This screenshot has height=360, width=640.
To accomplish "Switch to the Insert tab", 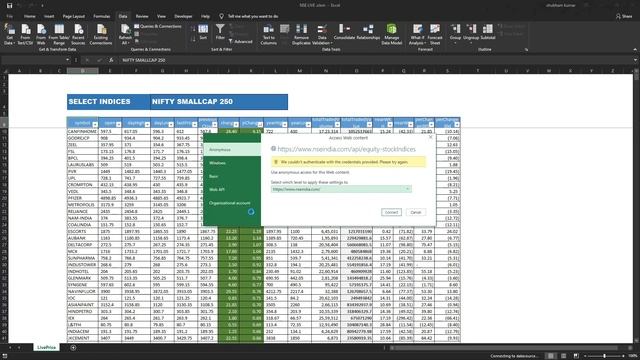I will 49,16.
